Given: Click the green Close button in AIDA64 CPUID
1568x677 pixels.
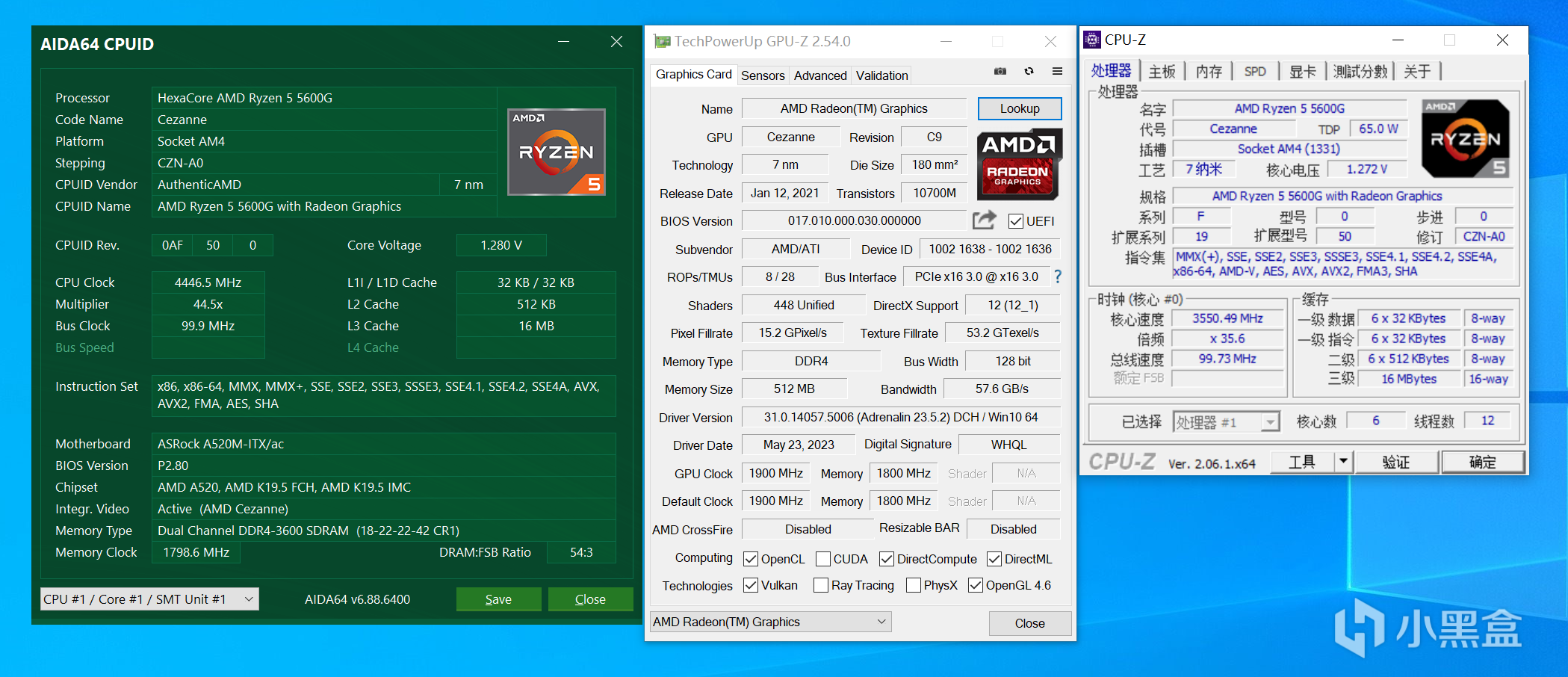Looking at the screenshot, I should pos(590,599).
